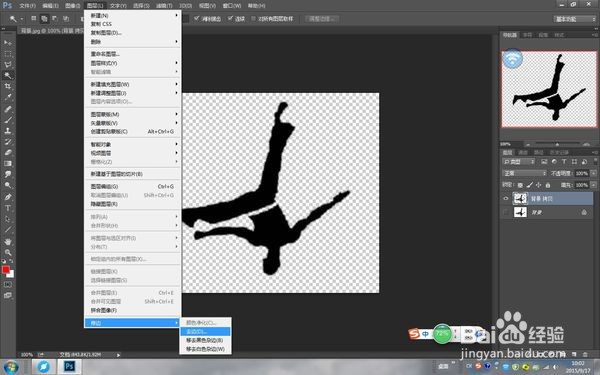
Task: Select the History Brush tool
Action: pyautogui.click(x=8, y=142)
